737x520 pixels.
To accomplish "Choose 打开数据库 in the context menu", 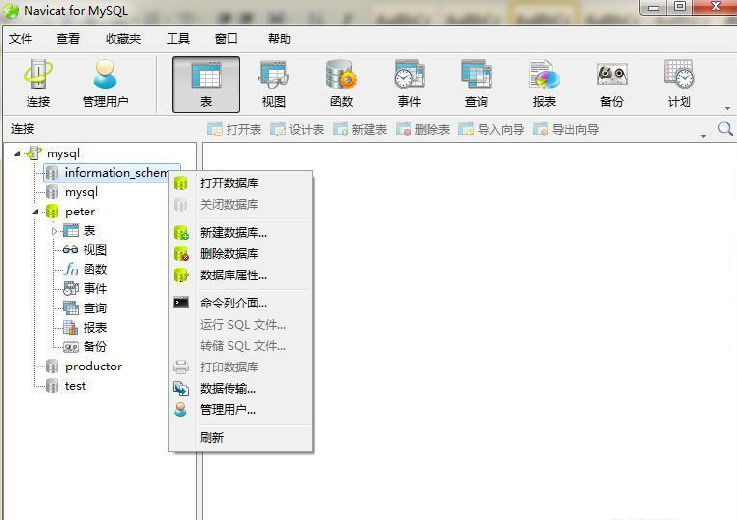I will click(229, 183).
